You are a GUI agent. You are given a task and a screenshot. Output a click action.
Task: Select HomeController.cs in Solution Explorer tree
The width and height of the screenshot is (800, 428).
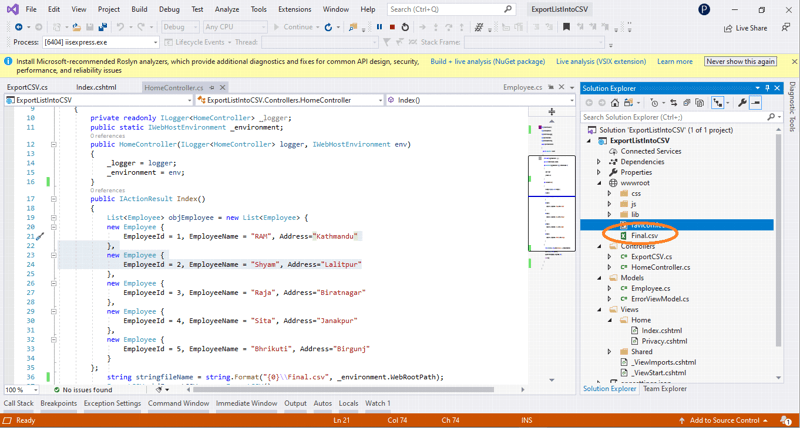[660, 267]
